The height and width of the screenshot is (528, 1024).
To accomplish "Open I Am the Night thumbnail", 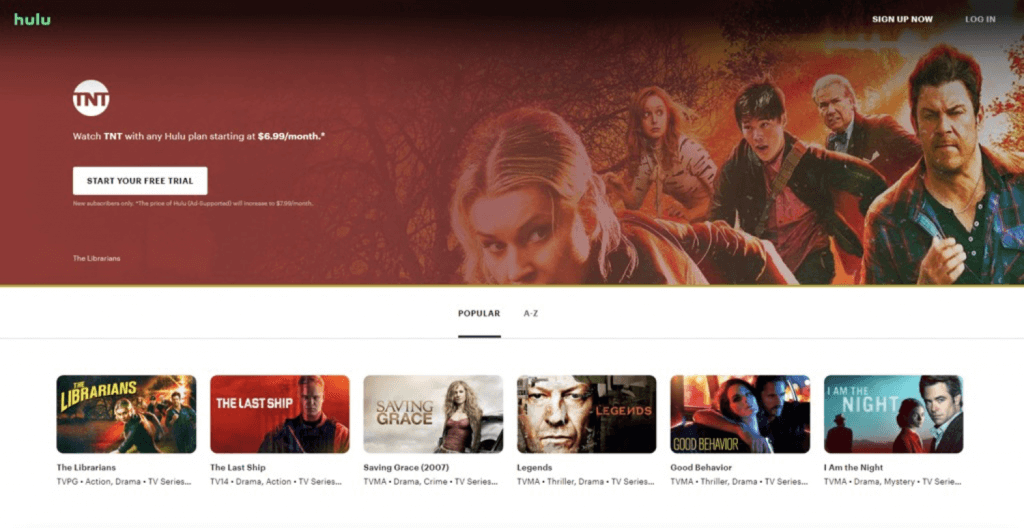I will coord(893,414).
